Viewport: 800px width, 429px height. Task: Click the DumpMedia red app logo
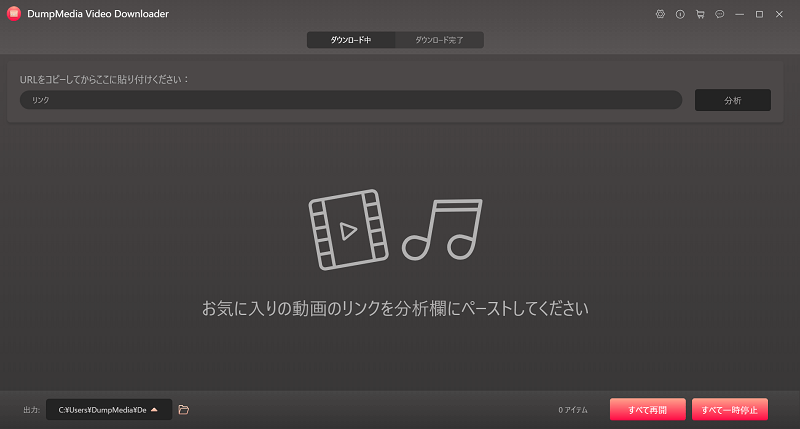(14, 14)
